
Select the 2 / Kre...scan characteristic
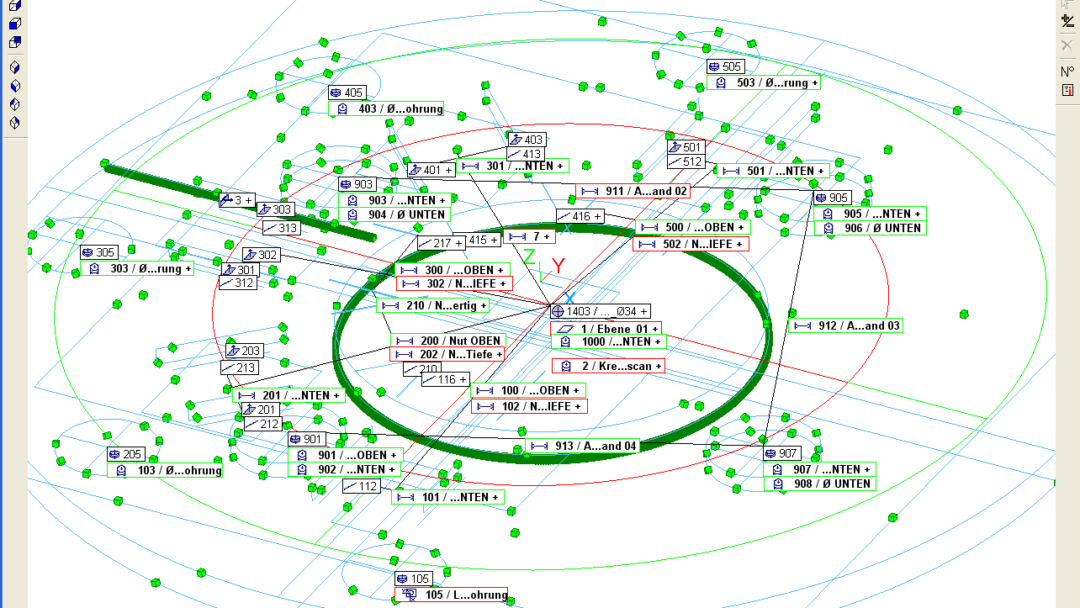coord(608,367)
